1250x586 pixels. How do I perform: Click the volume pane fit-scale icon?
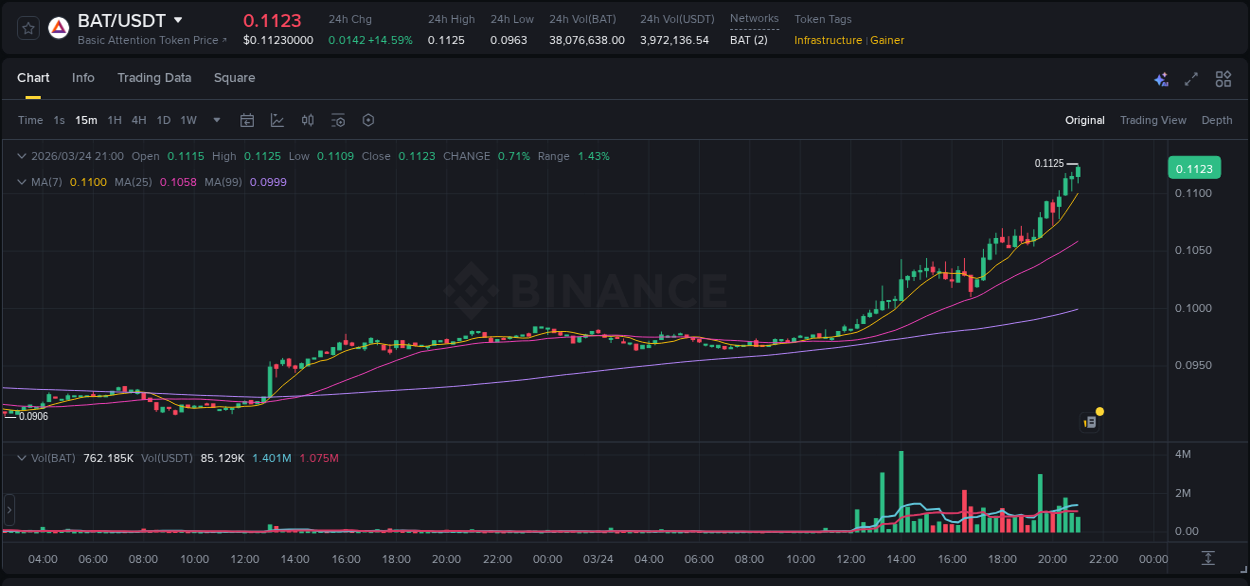(1208, 557)
